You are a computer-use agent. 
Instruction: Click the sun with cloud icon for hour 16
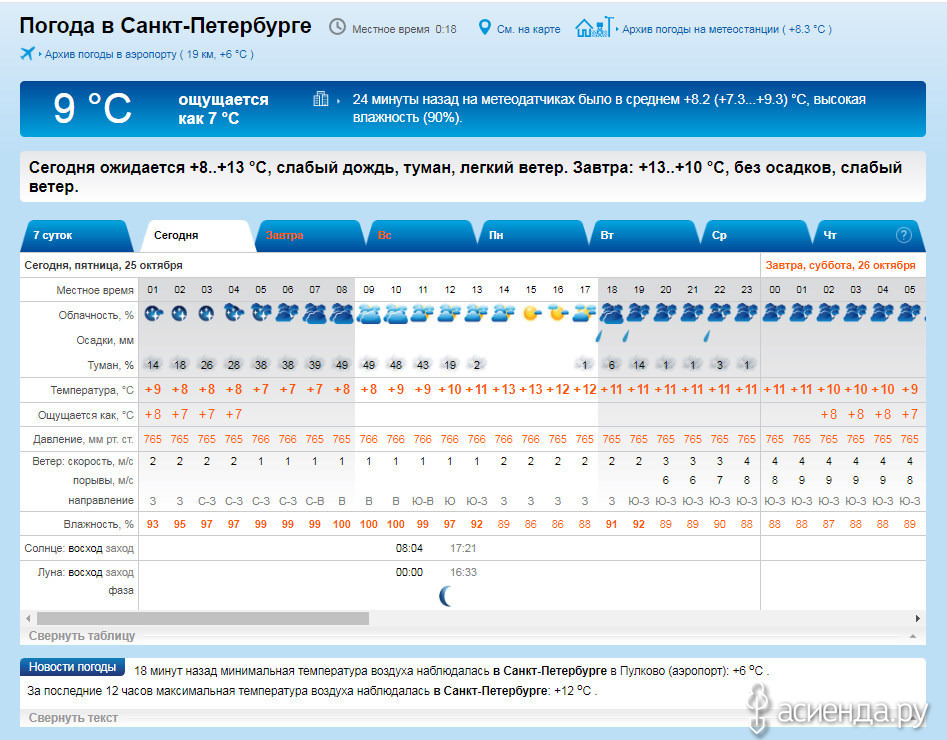pyautogui.click(x=558, y=314)
